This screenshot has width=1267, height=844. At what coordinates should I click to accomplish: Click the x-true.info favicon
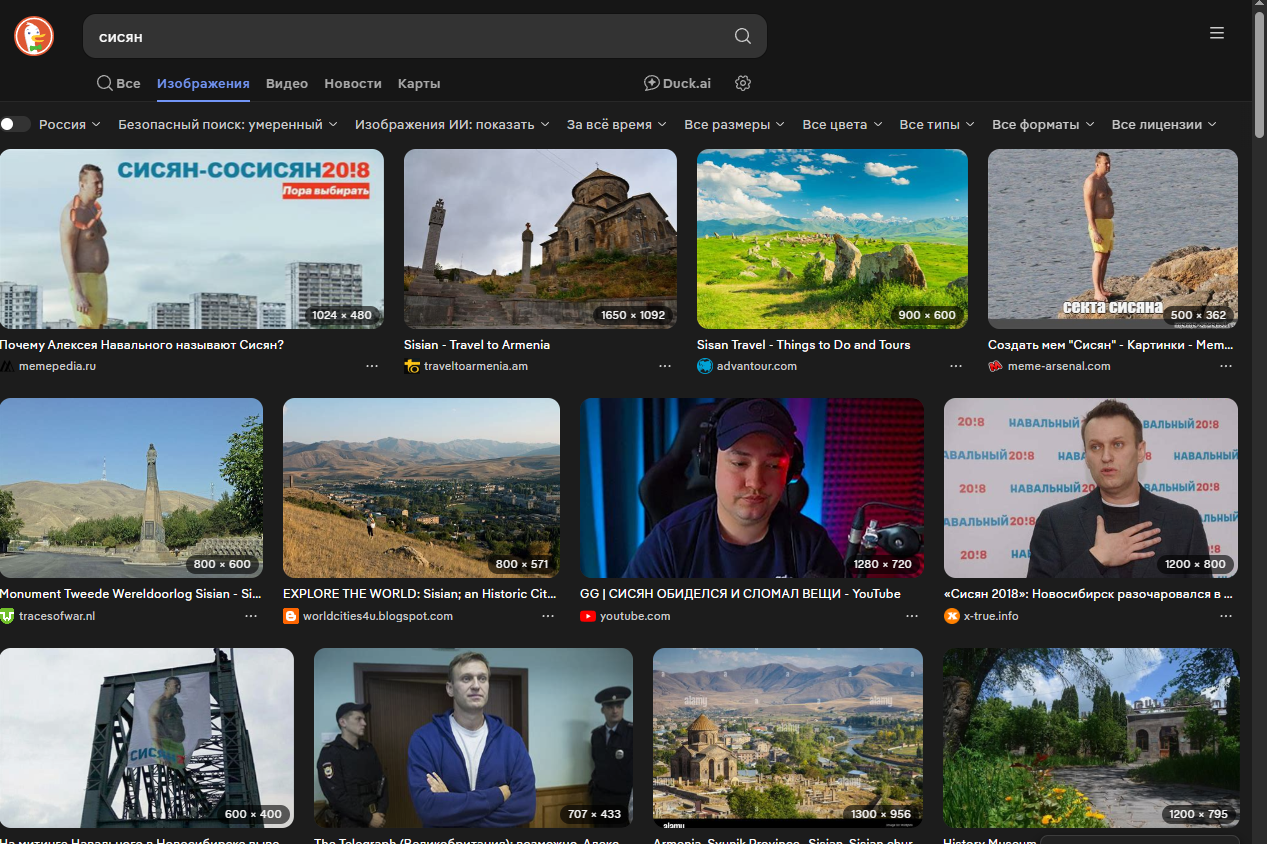click(952, 616)
